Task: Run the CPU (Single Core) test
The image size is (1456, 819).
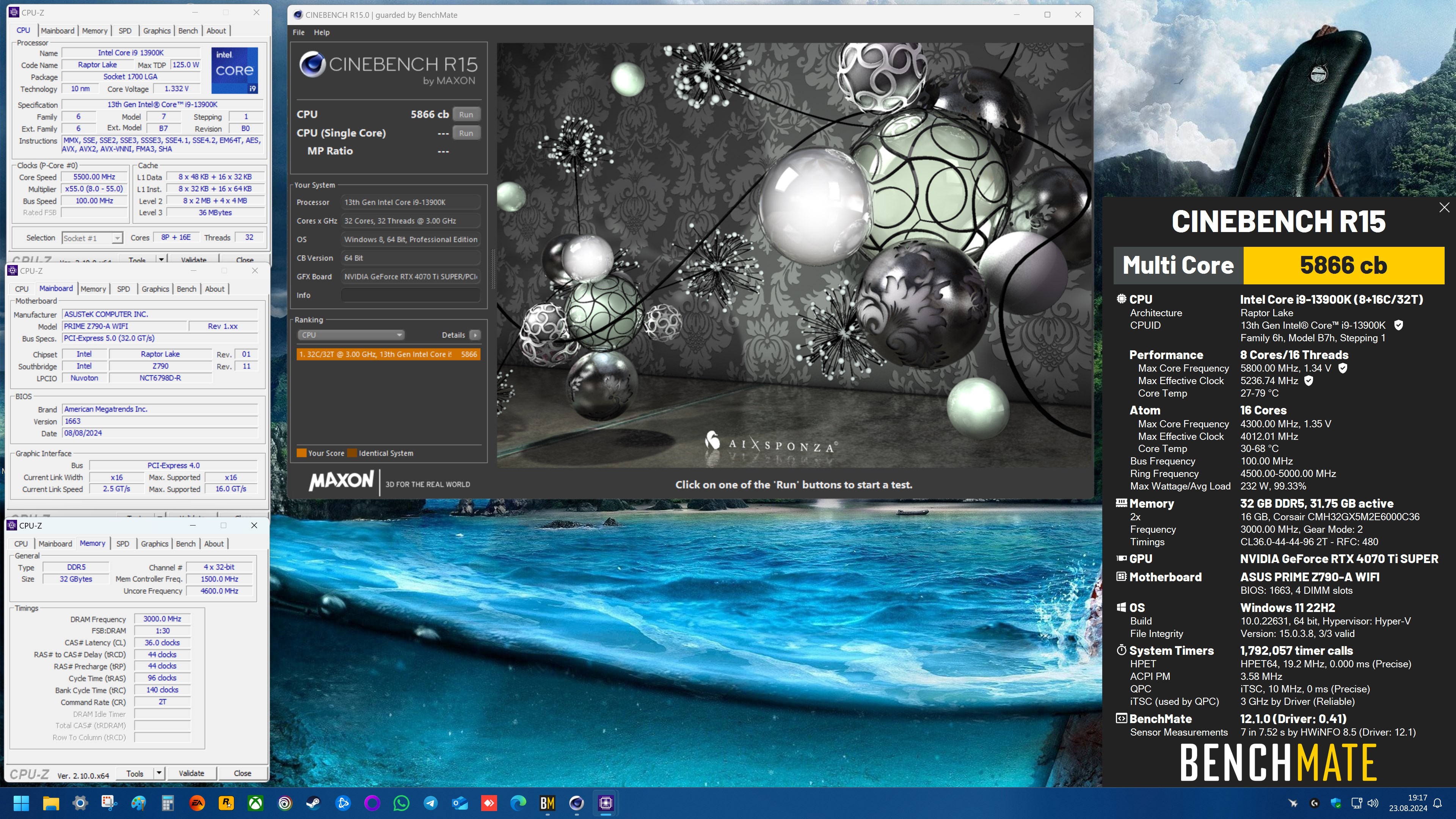Action: pos(466,133)
